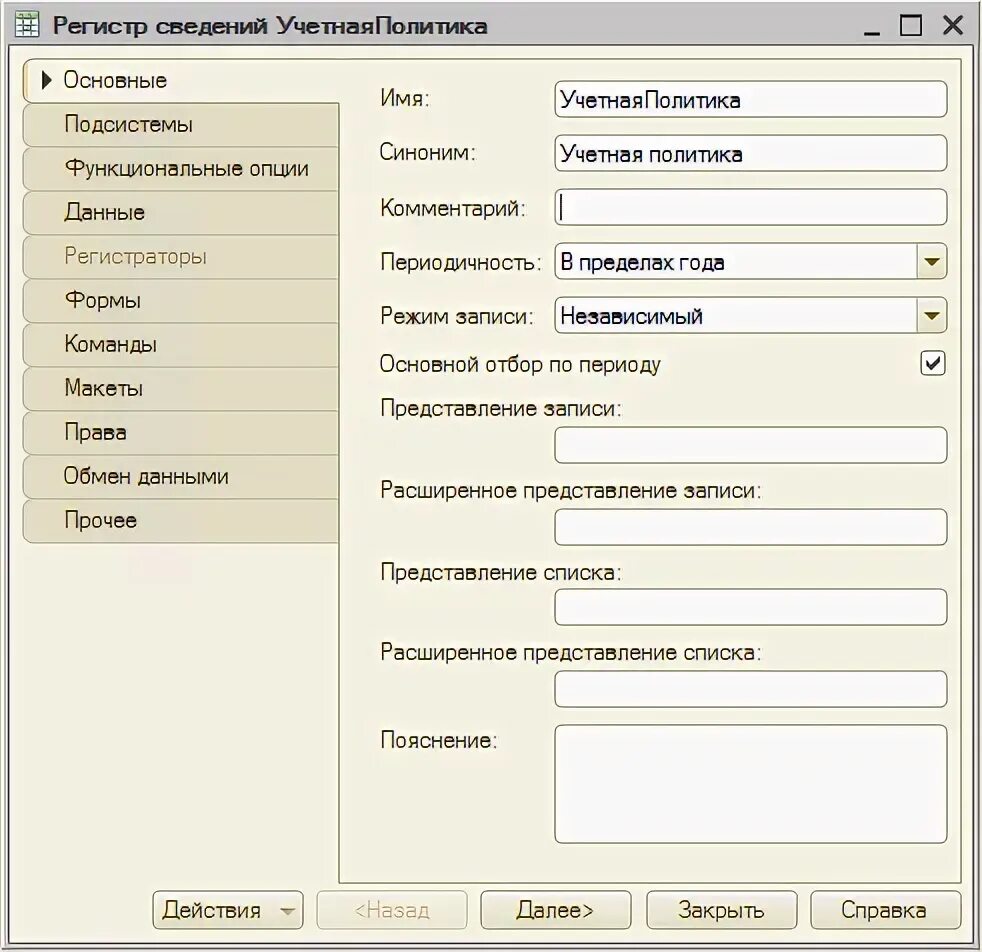Click the Пояснение multiline text area
This screenshot has width=982, height=952.
tap(750, 784)
